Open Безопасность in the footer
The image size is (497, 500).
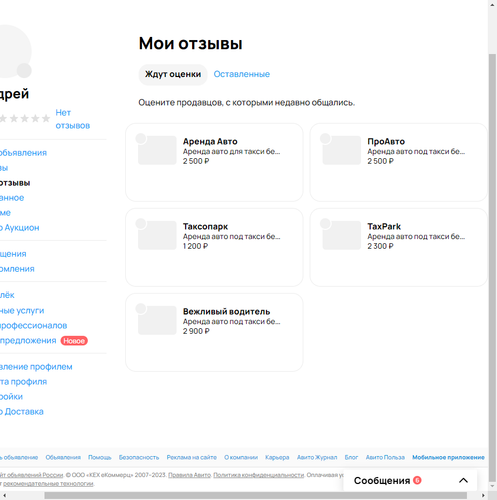point(139,457)
